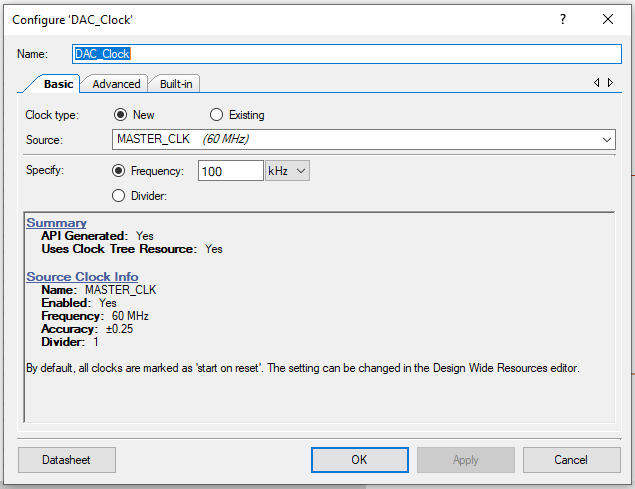Close the Configure 'DAC_Clock' dialog

(608, 19)
